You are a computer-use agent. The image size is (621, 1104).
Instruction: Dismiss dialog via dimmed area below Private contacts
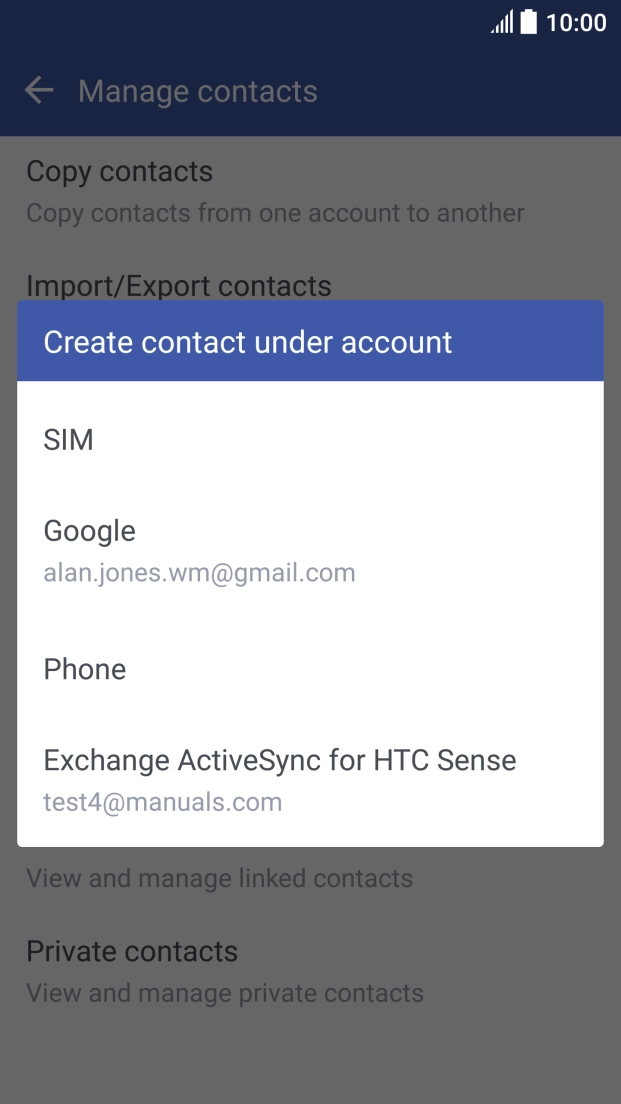tap(310, 1055)
